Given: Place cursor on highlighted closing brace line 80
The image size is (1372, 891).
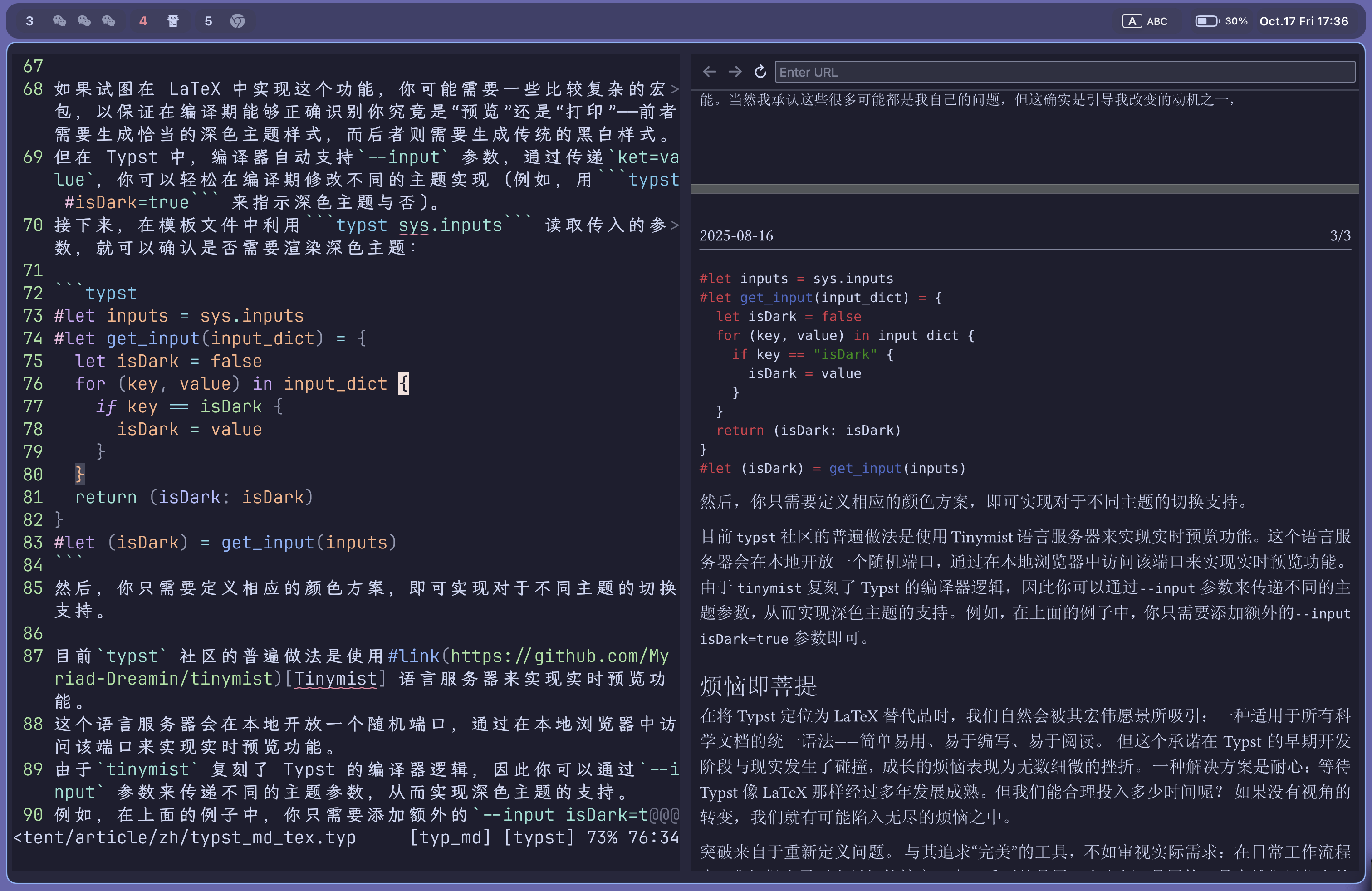Looking at the screenshot, I should [x=80, y=475].
